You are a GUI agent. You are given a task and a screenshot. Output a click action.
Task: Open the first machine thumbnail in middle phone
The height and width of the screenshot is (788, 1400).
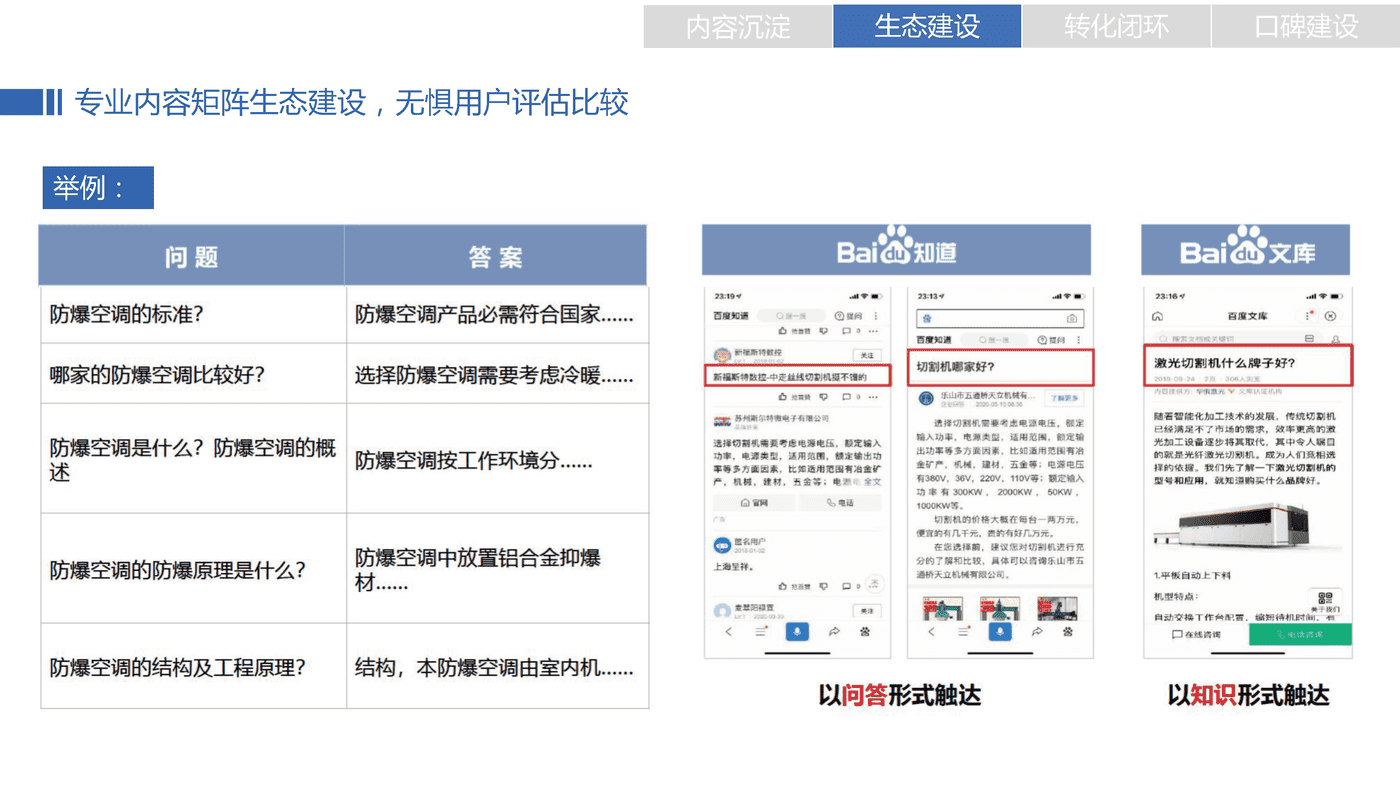click(x=944, y=608)
